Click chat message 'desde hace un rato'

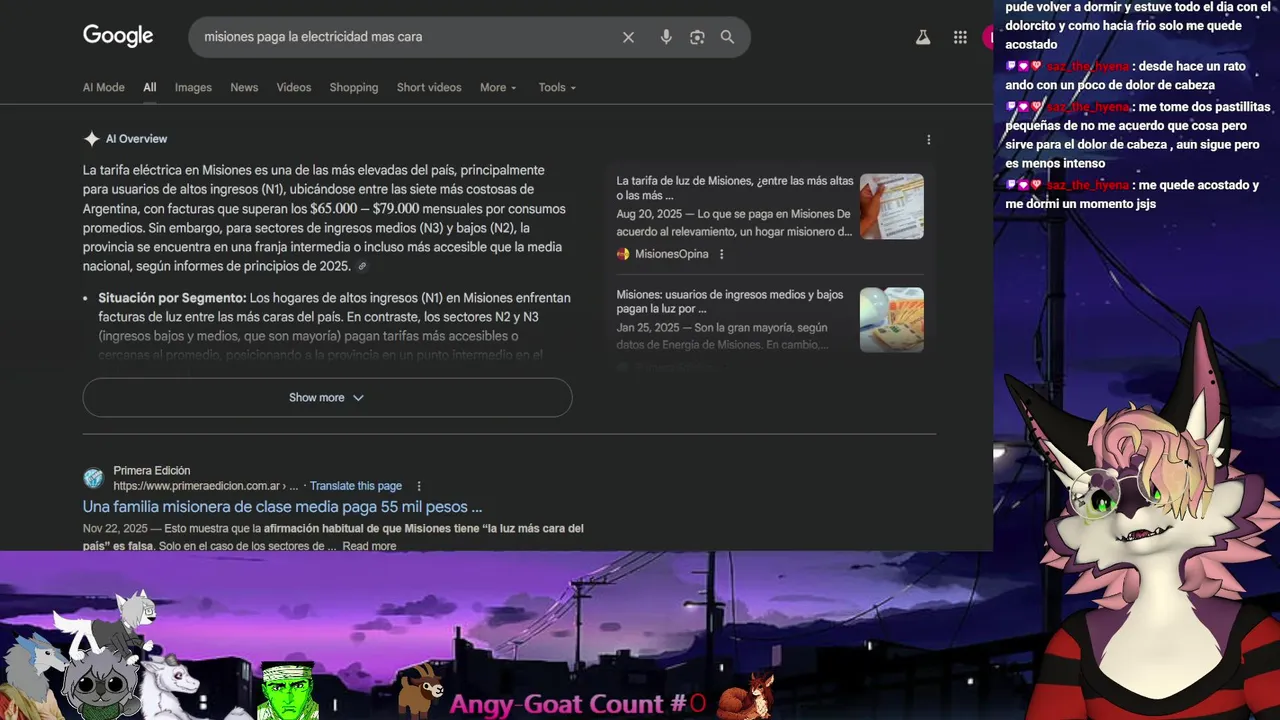point(1128,75)
